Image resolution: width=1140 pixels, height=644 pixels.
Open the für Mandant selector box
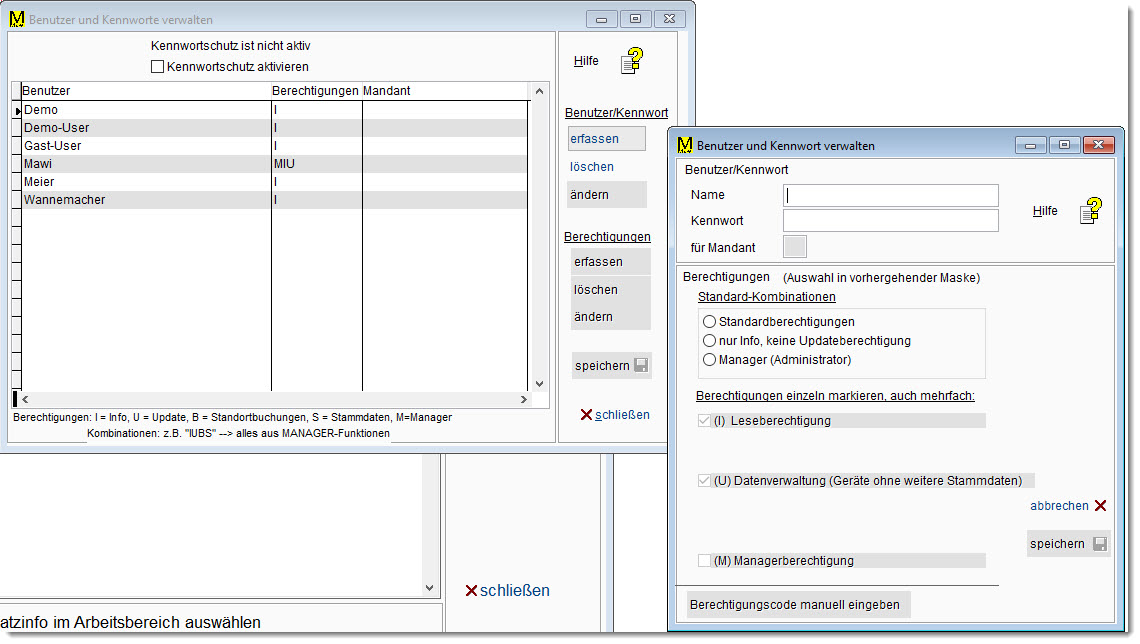pyautogui.click(x=795, y=247)
